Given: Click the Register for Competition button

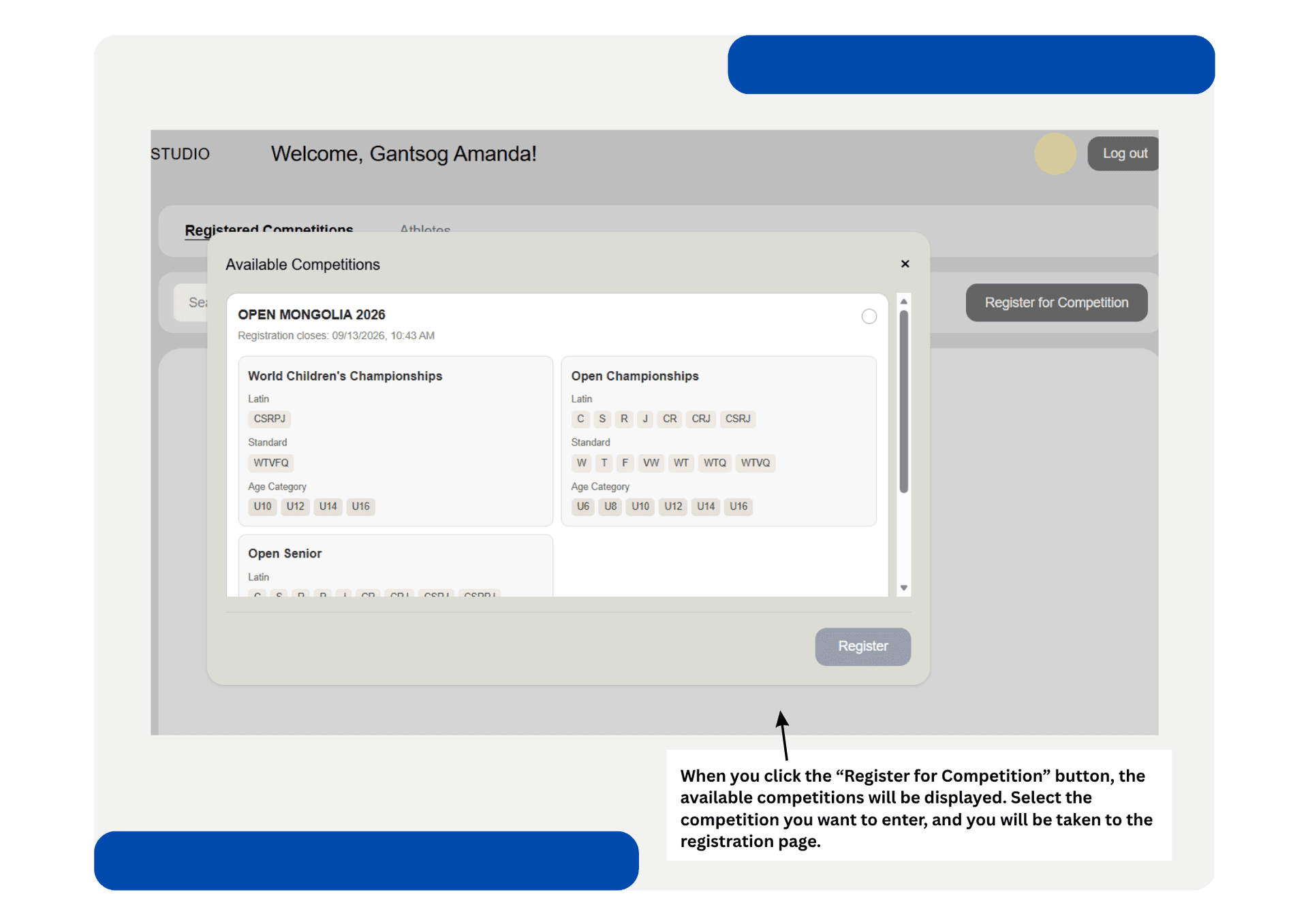Looking at the screenshot, I should (1056, 303).
